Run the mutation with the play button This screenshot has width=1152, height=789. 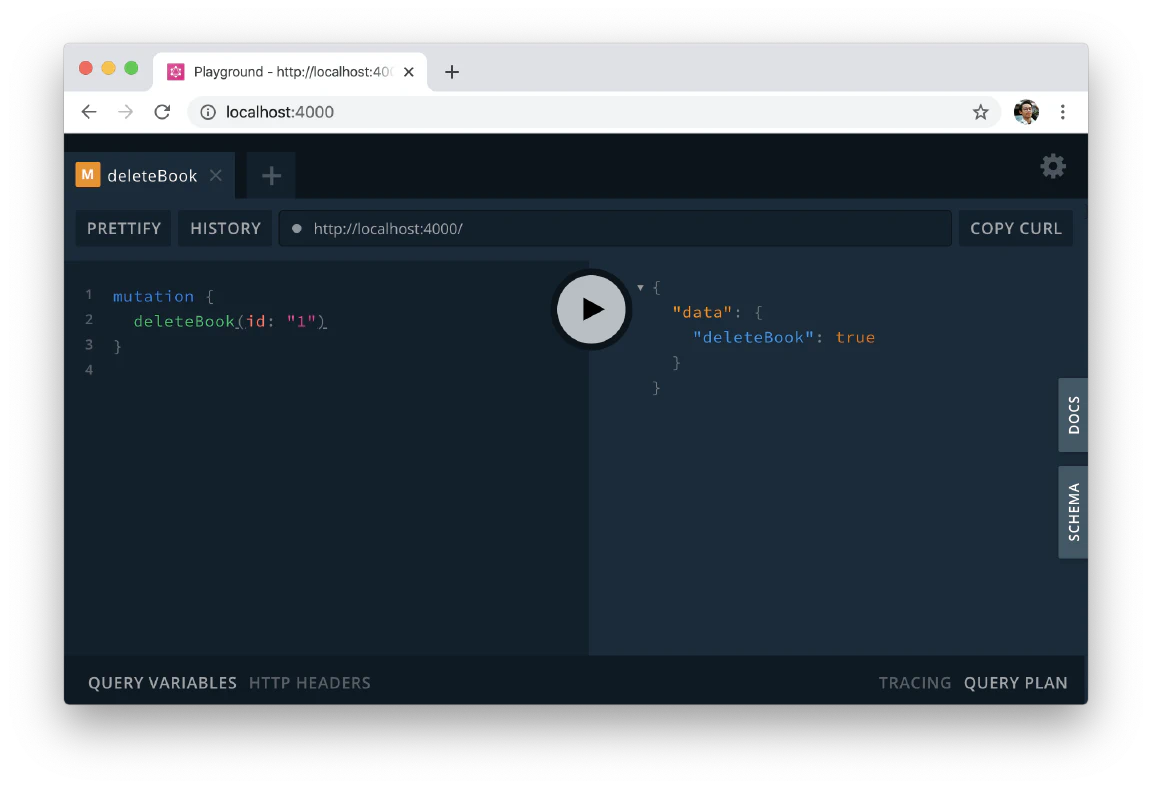(591, 309)
